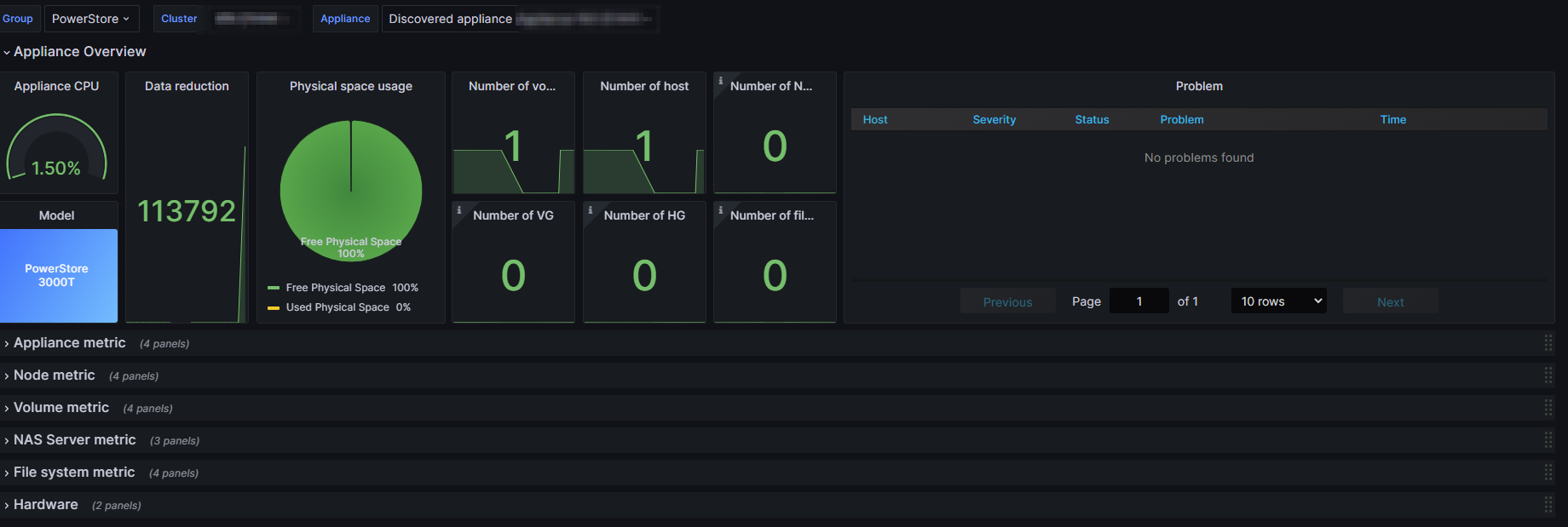Image resolution: width=1568 pixels, height=527 pixels.
Task: Click the Group variable label
Action: 17,19
